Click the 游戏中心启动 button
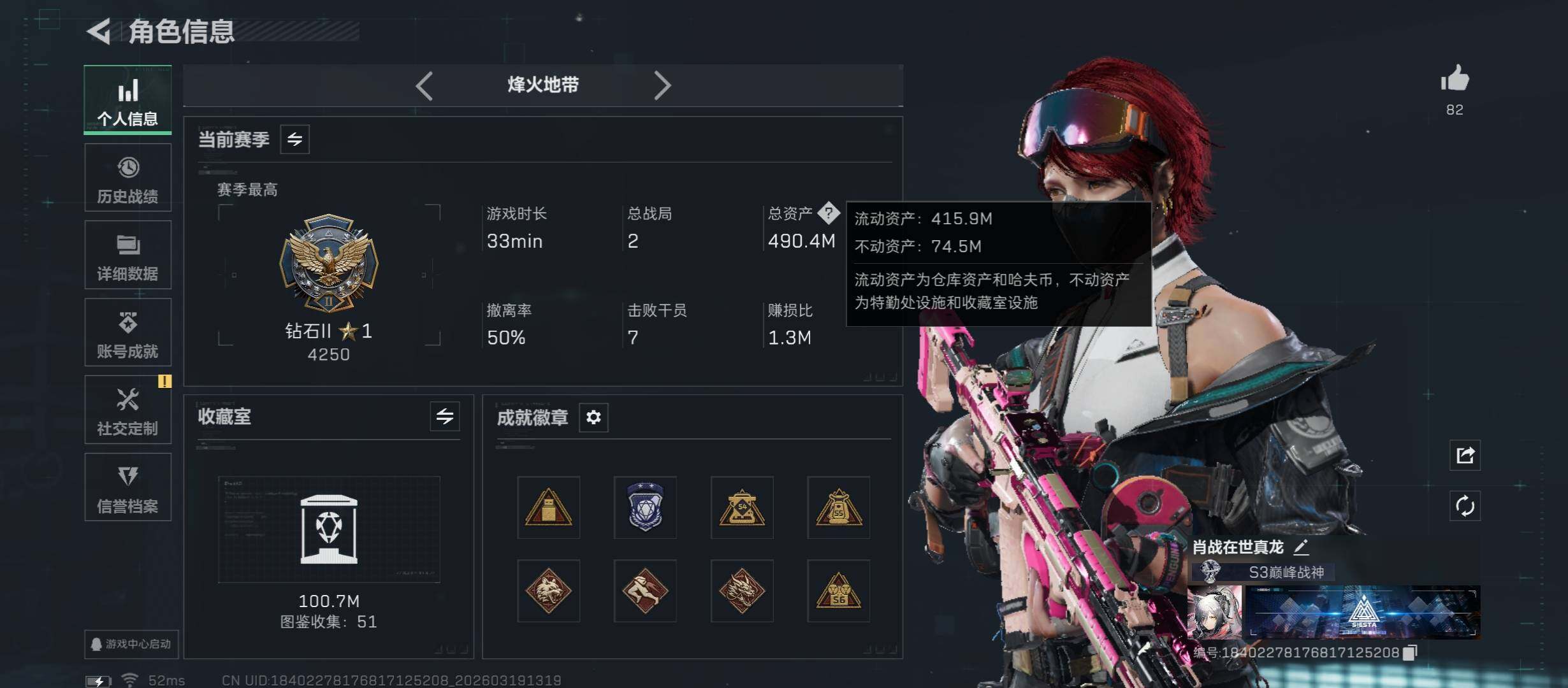The width and height of the screenshot is (1568, 688). [x=131, y=644]
